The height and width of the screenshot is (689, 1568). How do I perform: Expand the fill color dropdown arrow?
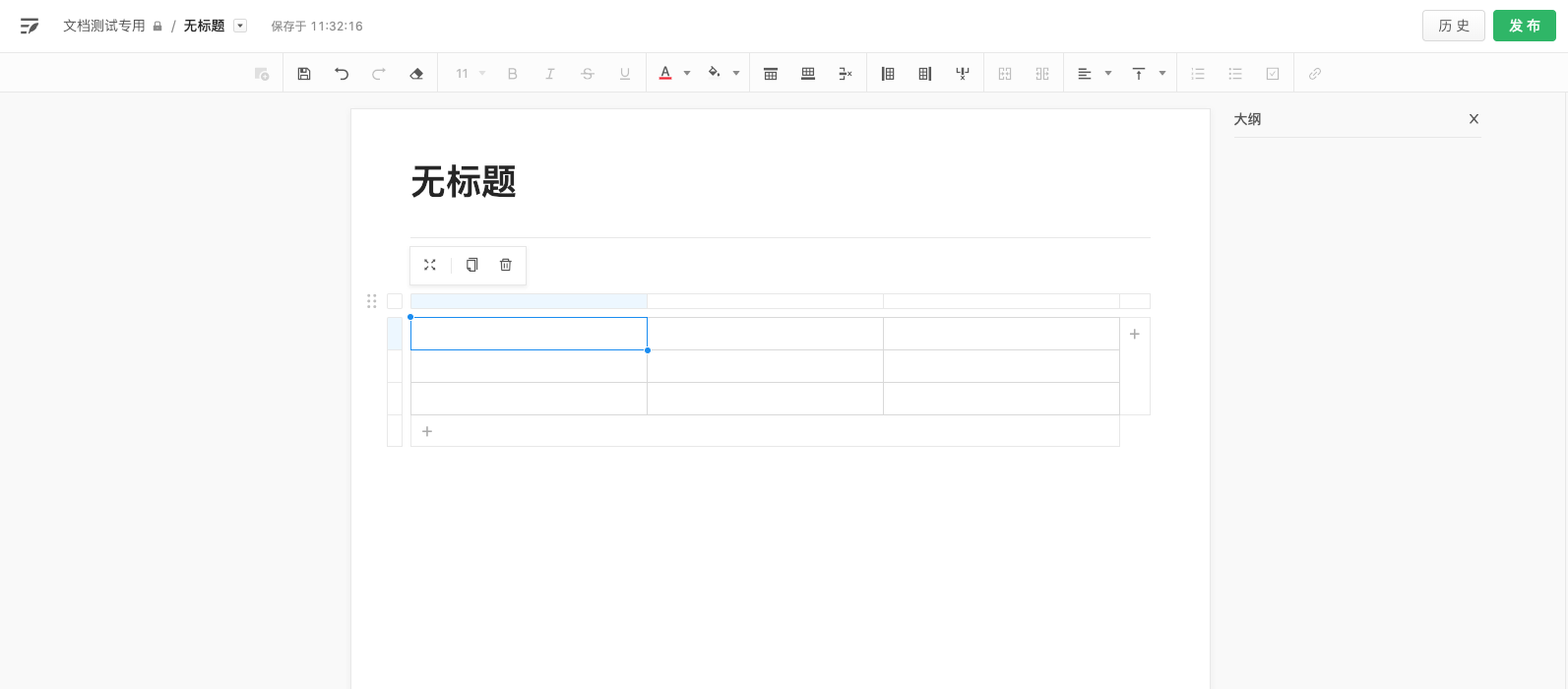tap(736, 74)
